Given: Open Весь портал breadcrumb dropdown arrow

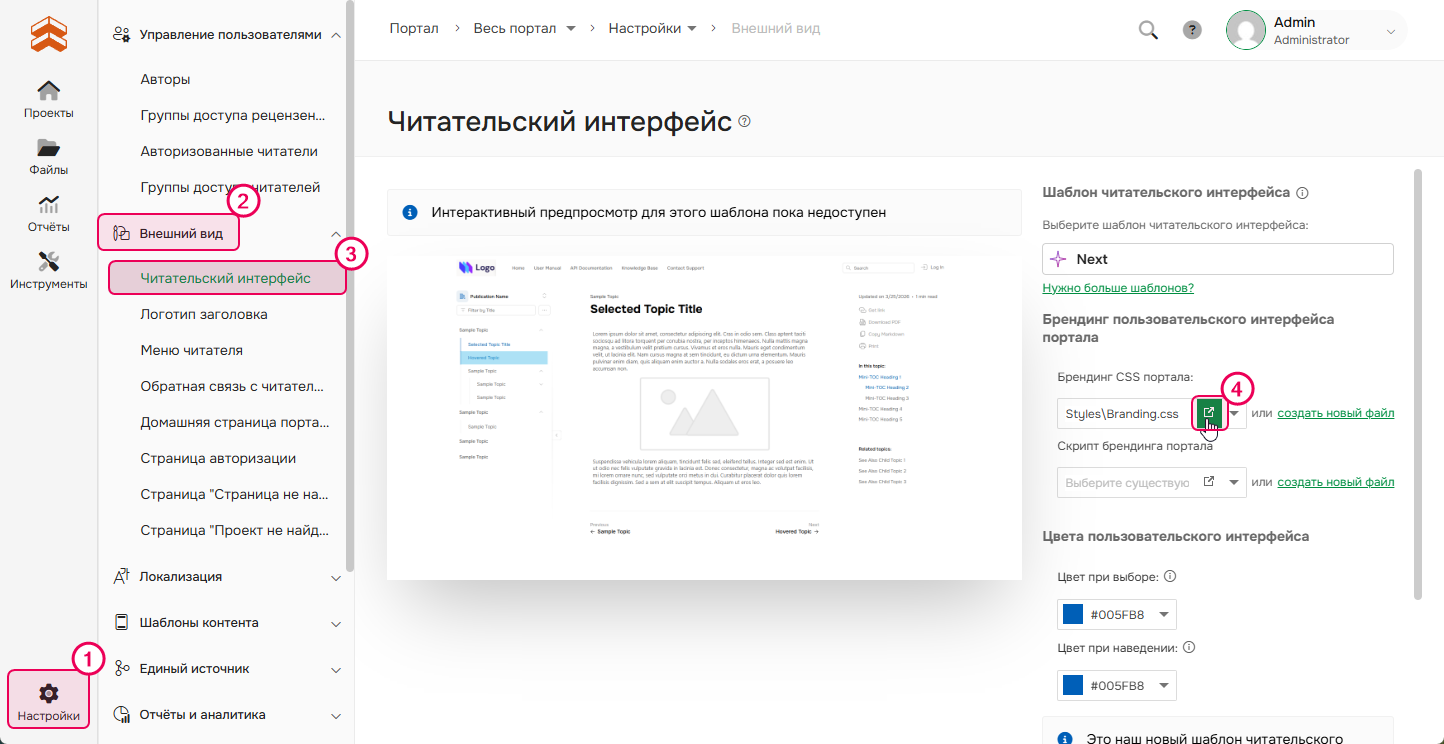Looking at the screenshot, I should 571,29.
